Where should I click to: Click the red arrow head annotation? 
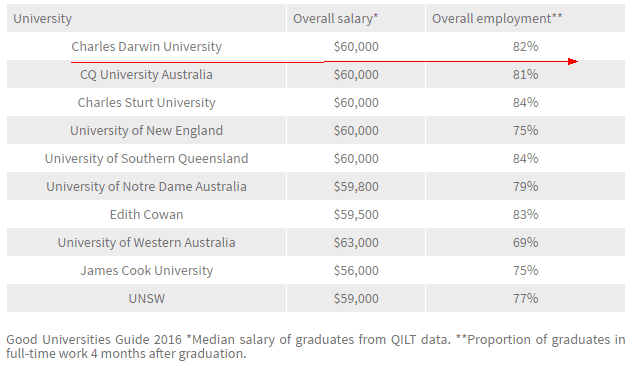573,62
